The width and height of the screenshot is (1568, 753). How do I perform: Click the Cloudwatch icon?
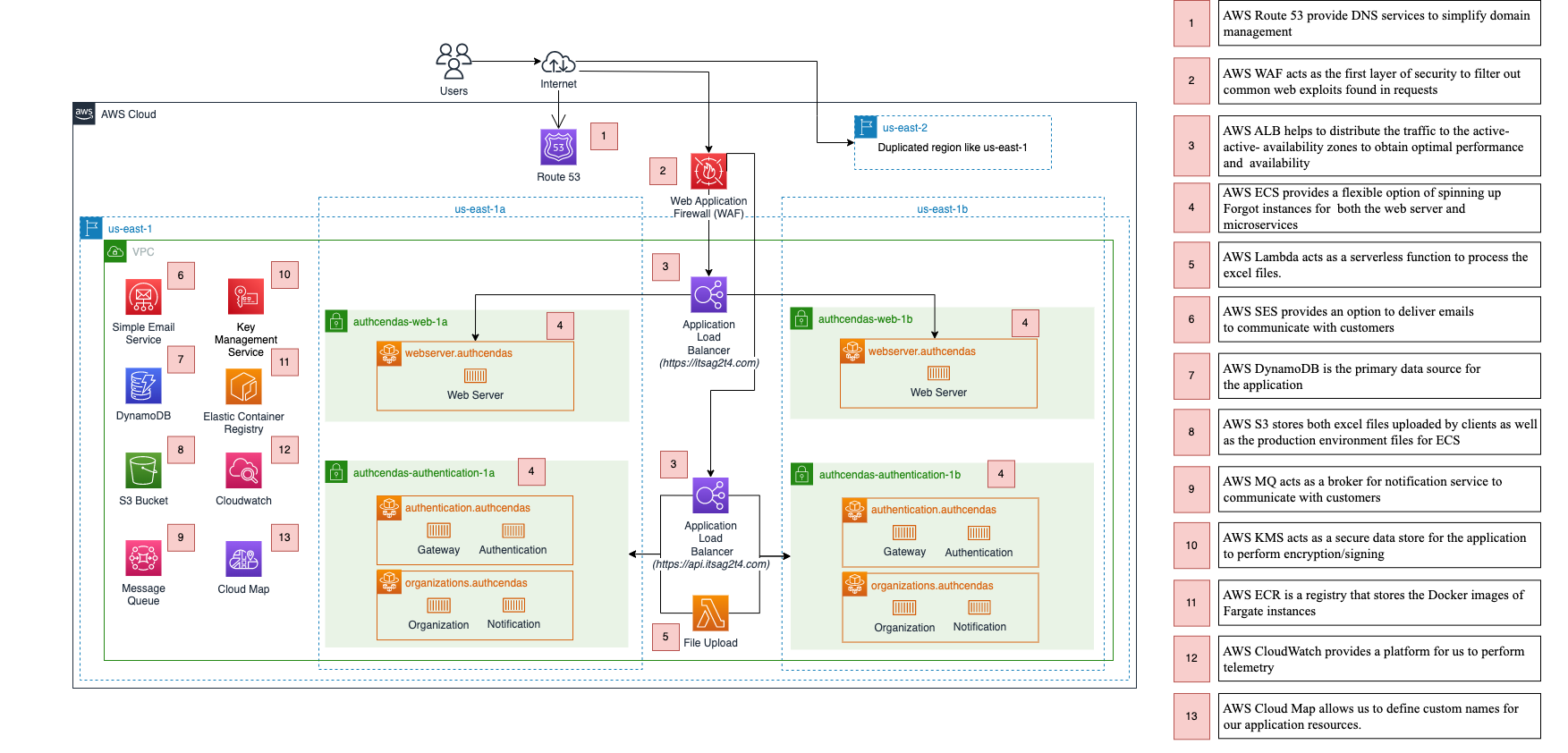point(243,470)
